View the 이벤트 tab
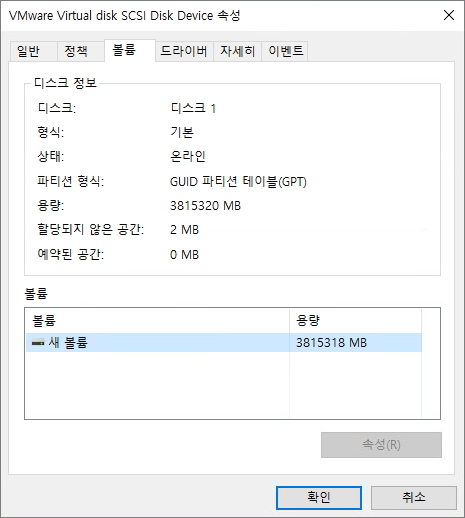The image size is (465, 518). 285,51
